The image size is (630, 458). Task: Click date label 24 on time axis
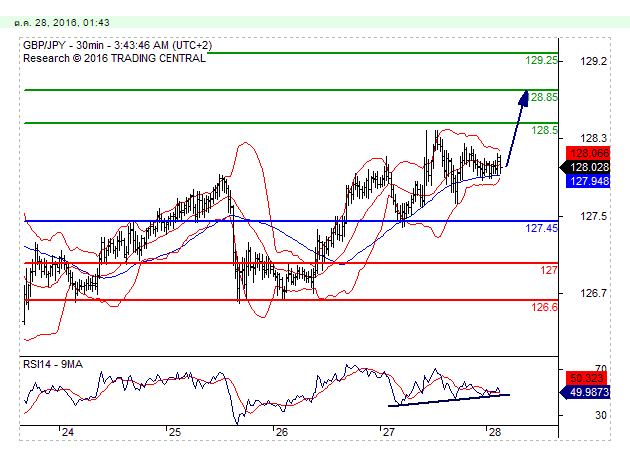pos(68,432)
